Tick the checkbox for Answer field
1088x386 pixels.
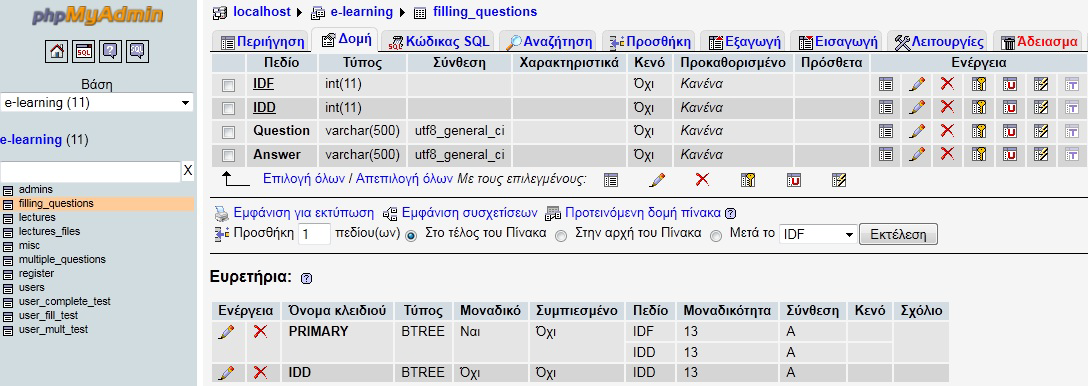228,156
